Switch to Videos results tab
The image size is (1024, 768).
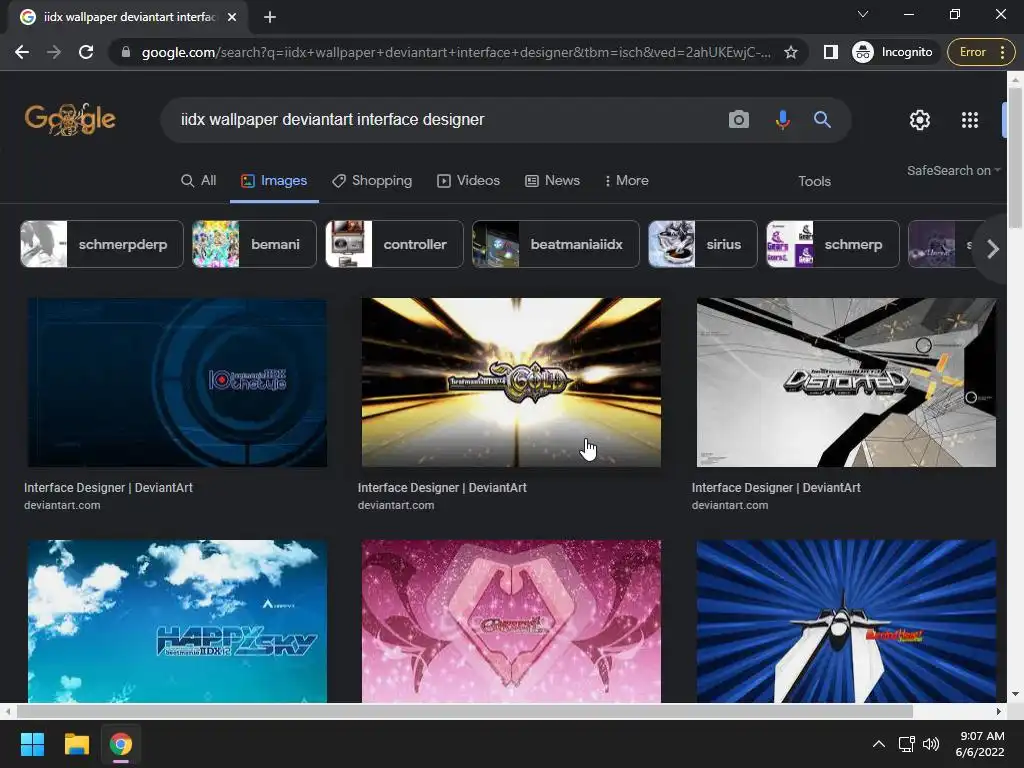468,181
